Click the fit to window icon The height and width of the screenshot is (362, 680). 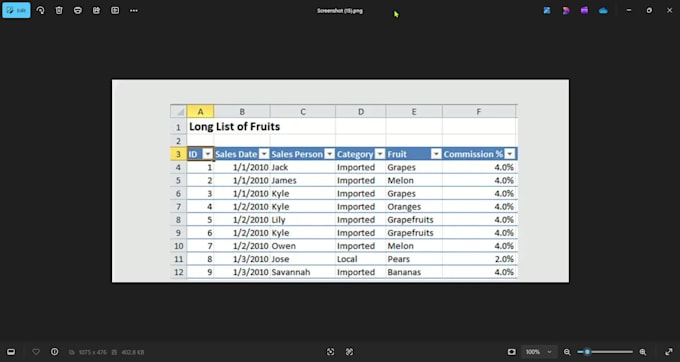click(512, 352)
